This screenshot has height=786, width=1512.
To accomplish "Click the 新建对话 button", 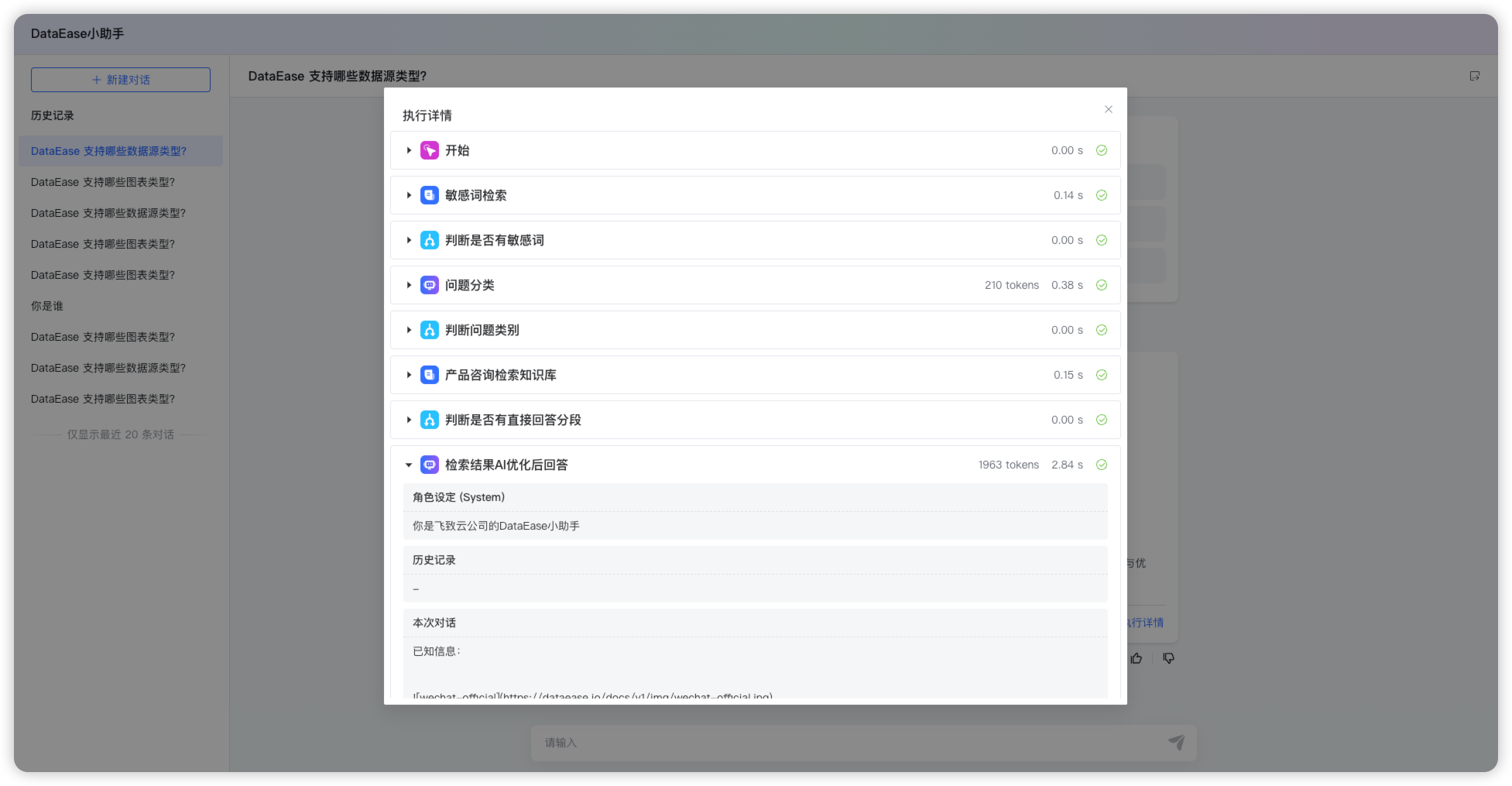I will tap(120, 79).
